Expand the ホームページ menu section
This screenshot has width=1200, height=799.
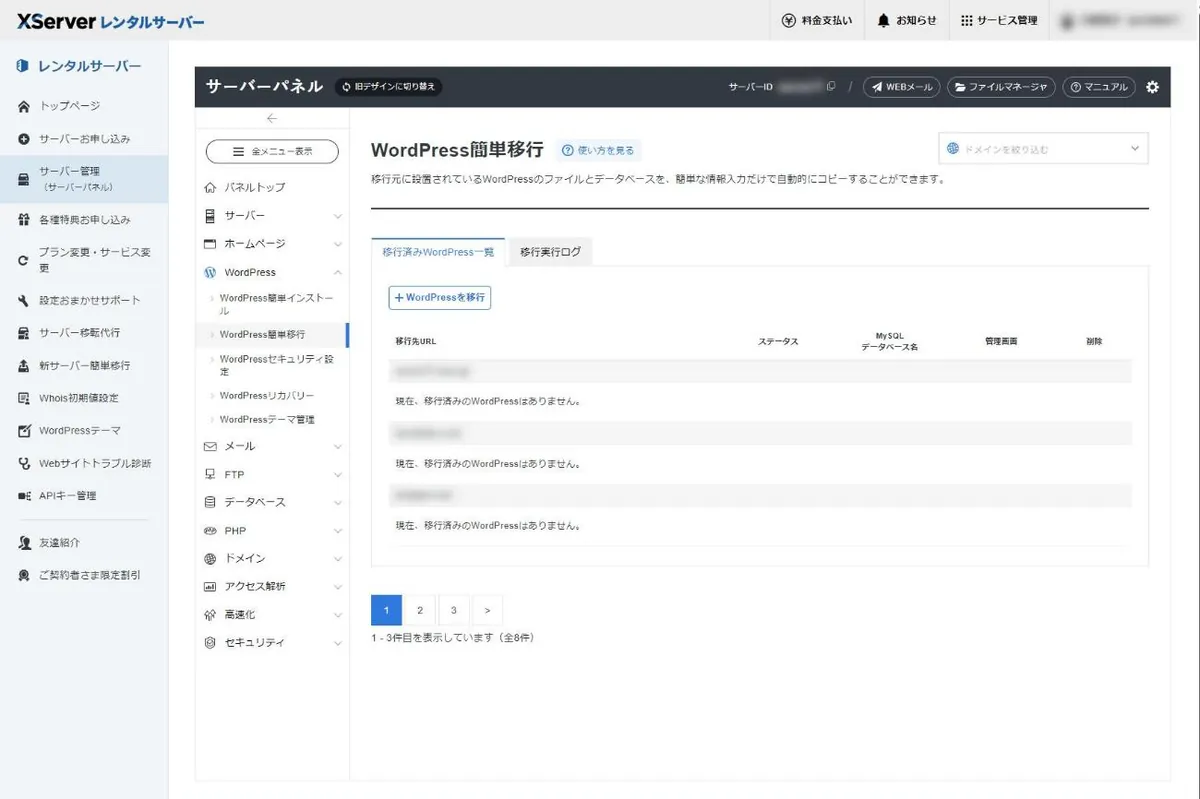click(x=272, y=244)
